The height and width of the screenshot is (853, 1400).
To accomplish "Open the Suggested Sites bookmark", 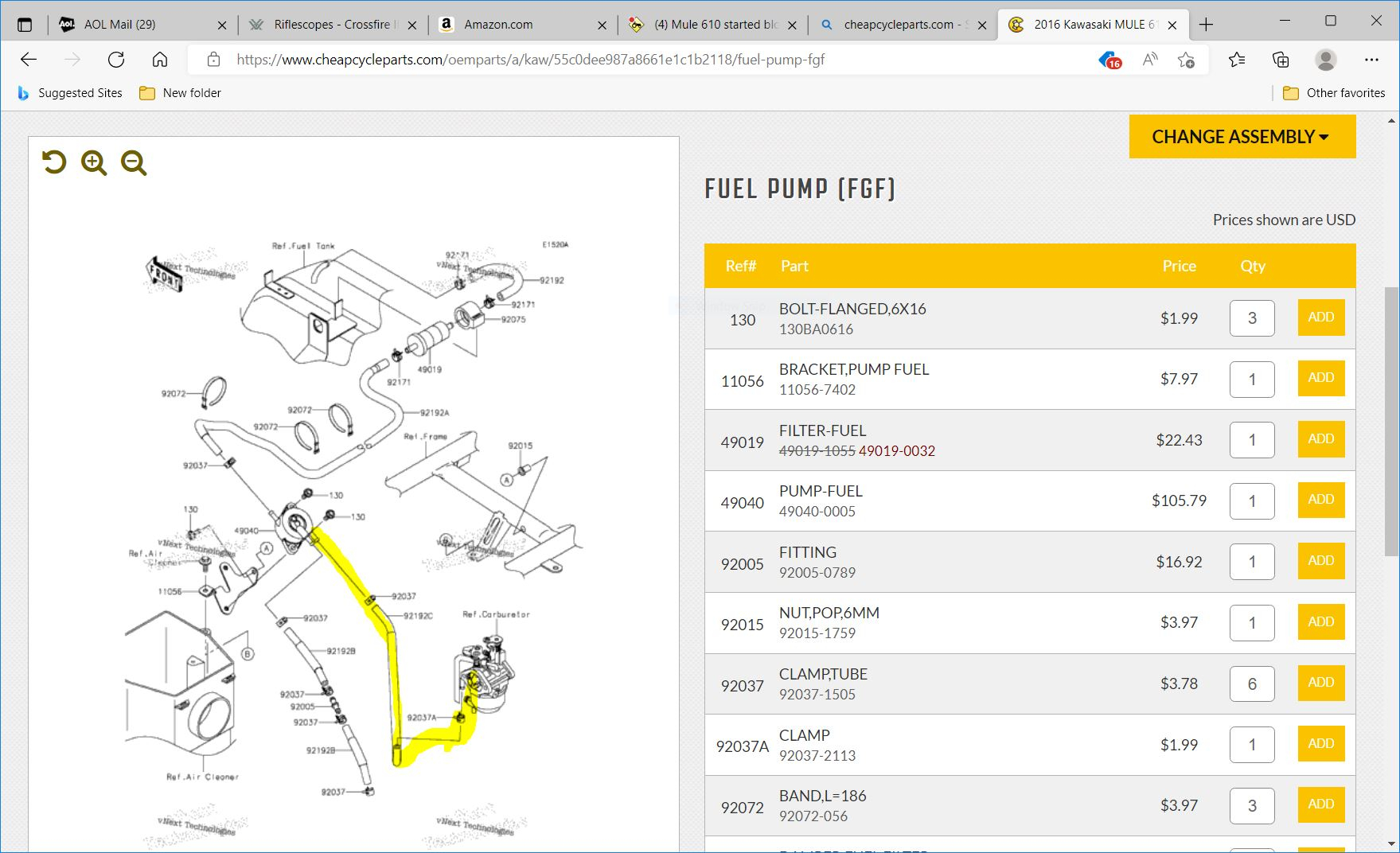I will pos(70,93).
